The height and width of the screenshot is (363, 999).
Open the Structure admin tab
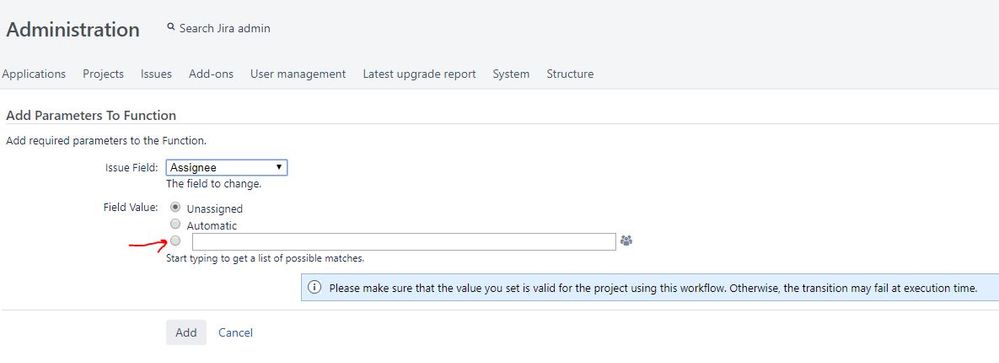click(x=570, y=74)
